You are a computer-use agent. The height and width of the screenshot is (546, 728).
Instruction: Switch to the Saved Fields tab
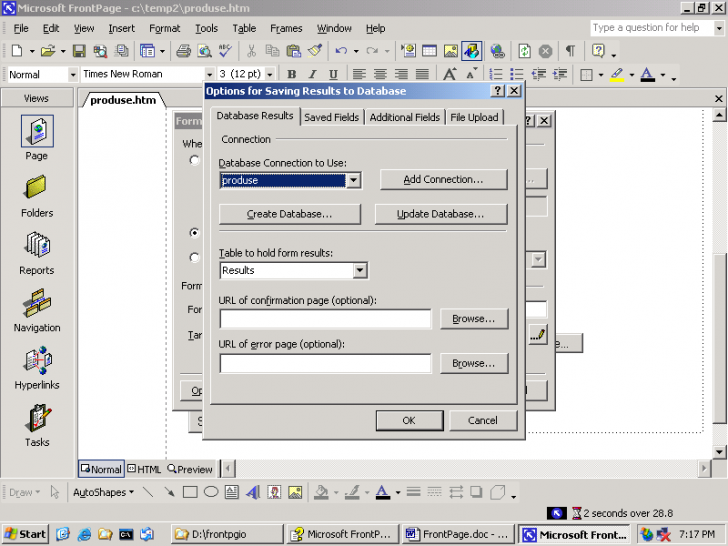point(331,117)
